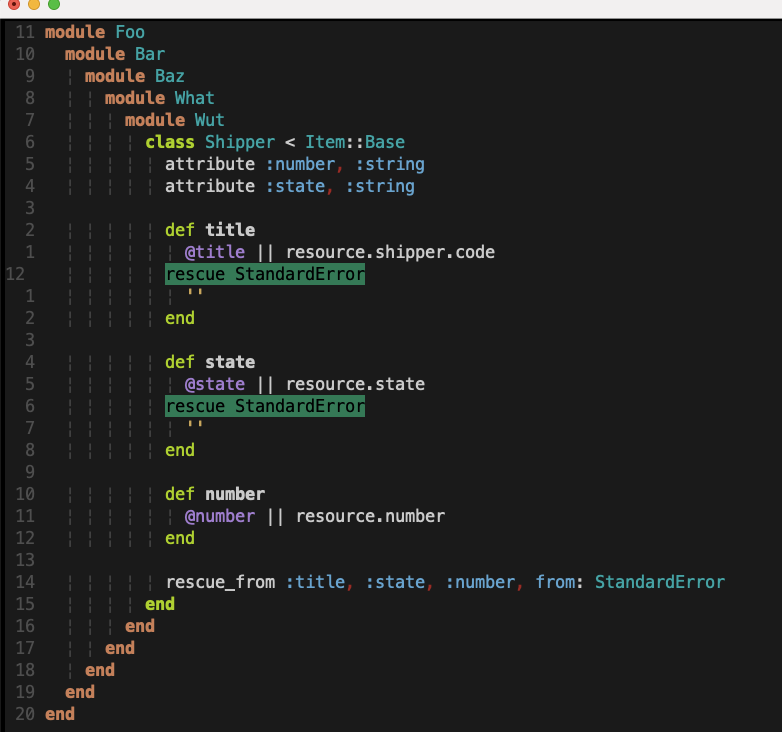Click the red close window button
Viewport: 782px width, 732px height.
14,4
